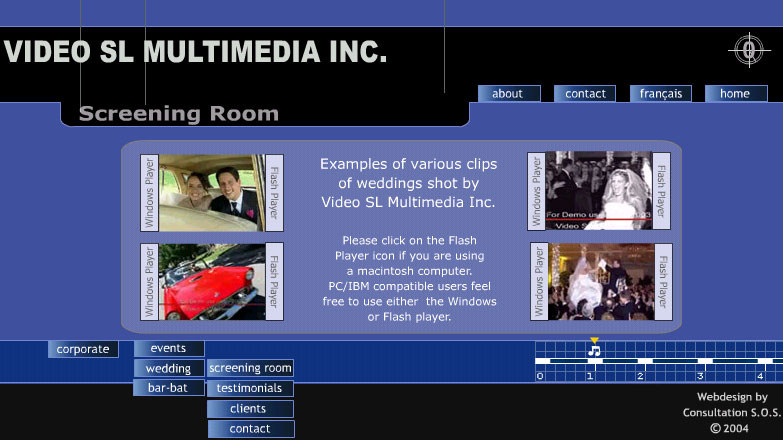Play couple-in-car clip with Flash Player
This screenshot has height=440, width=783.
274,193
